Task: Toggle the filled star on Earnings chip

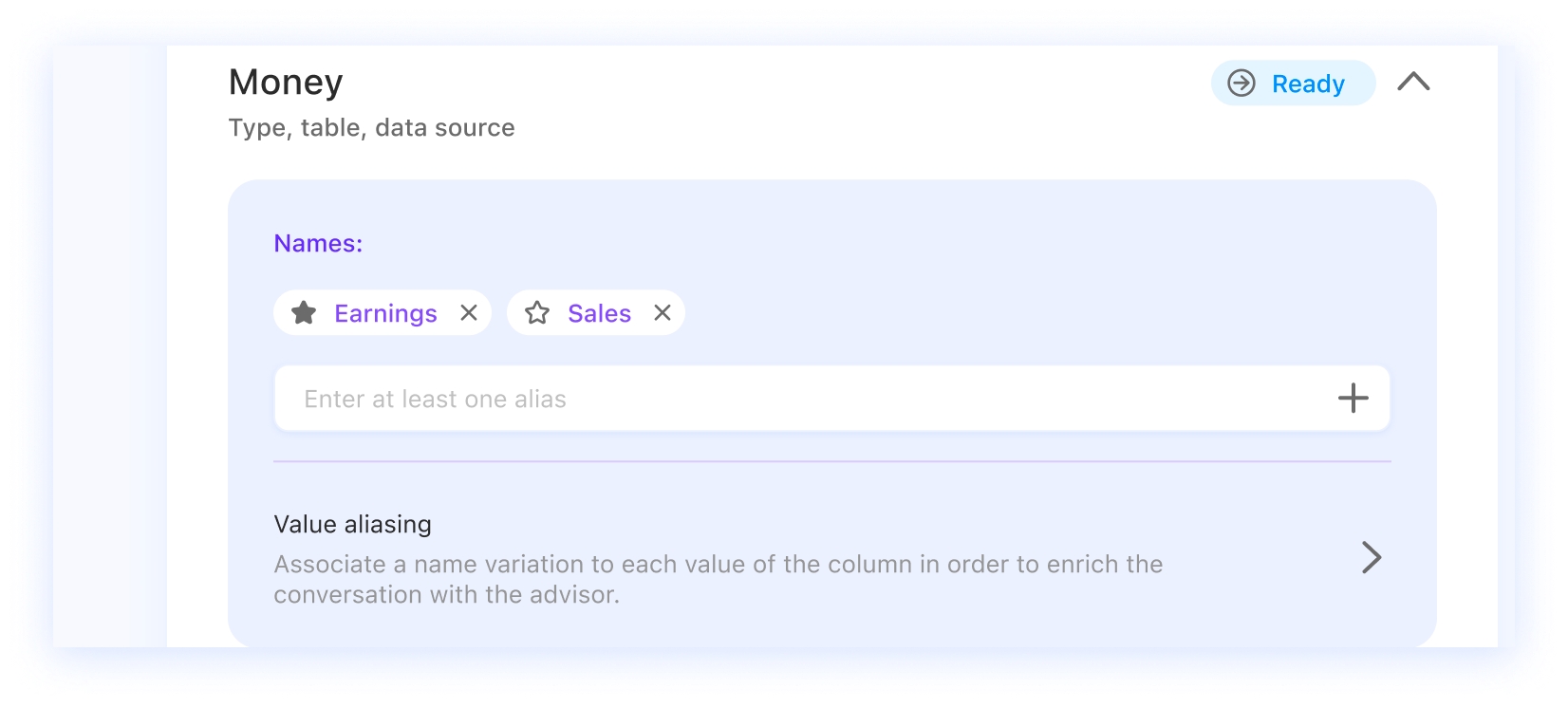Action: tap(304, 313)
